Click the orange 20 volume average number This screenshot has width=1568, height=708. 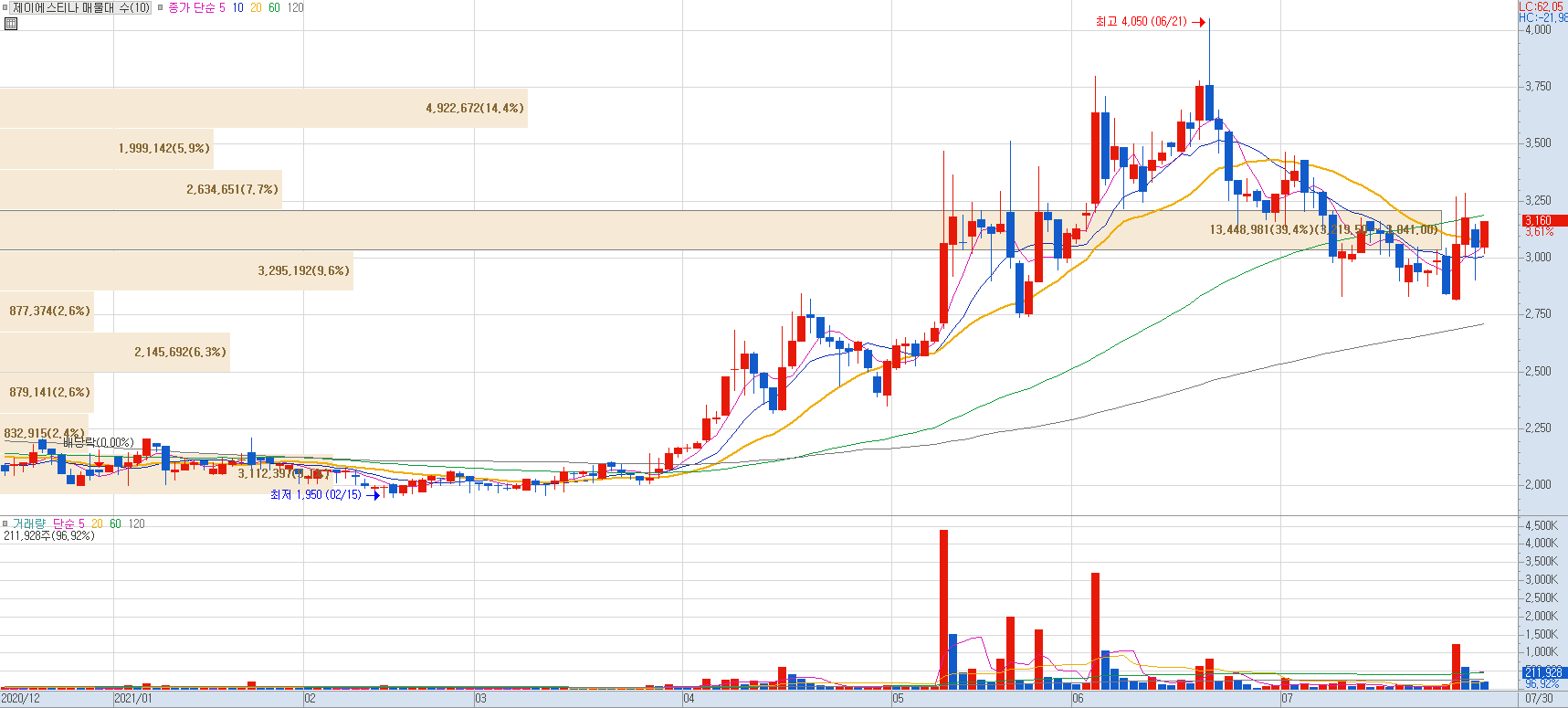tap(97, 523)
